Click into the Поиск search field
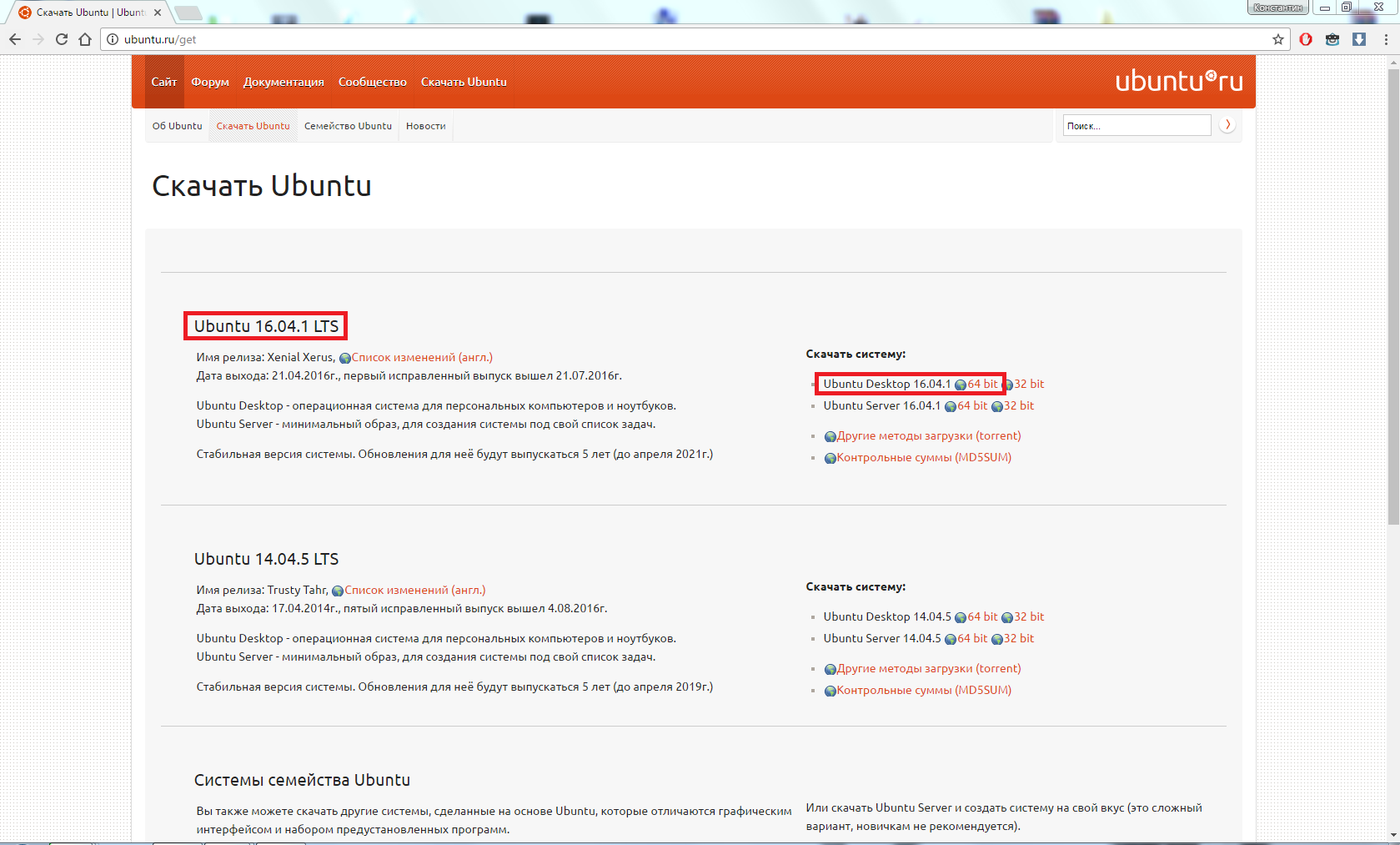Screen dimensions: 1400x845 (x=1136, y=125)
